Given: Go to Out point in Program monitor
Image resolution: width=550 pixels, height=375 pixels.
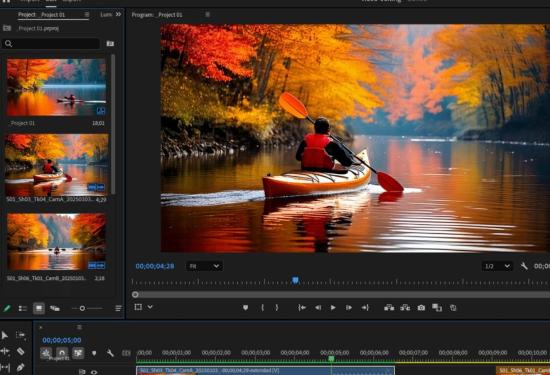Looking at the screenshot, I should coord(365,308).
